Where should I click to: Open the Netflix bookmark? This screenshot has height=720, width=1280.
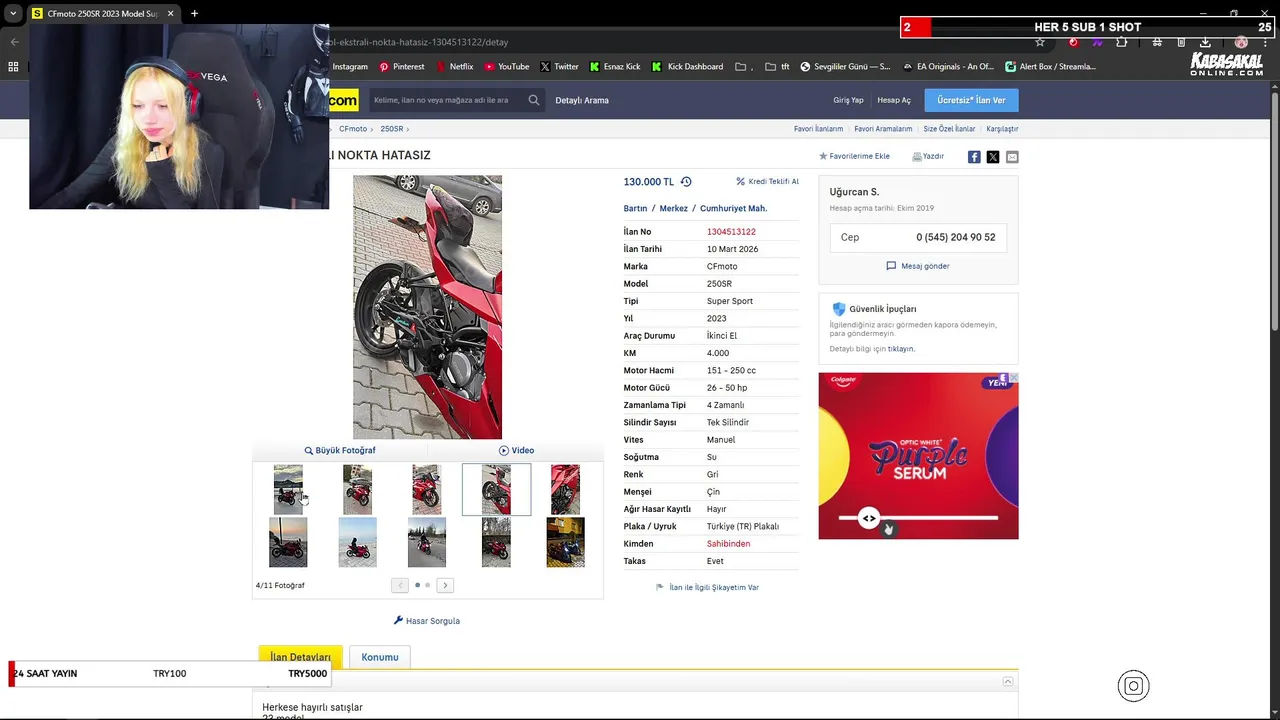coord(453,67)
